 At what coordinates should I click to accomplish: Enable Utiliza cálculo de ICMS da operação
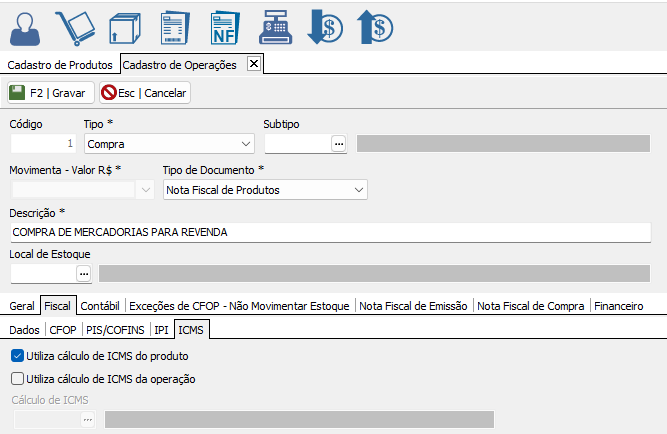coord(17,379)
